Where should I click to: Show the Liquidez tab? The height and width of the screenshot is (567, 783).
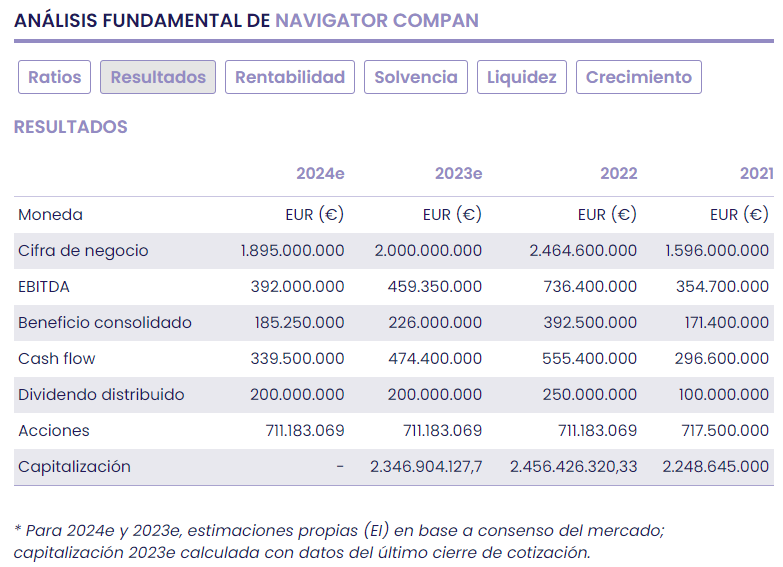point(522,77)
